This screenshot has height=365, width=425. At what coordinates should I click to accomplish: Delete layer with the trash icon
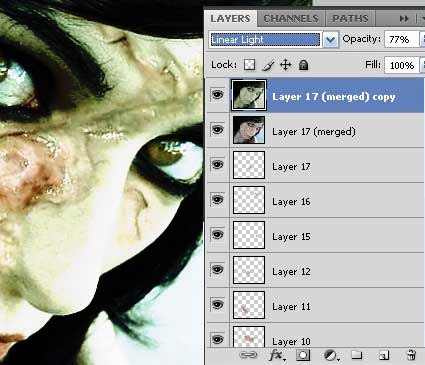tap(411, 355)
